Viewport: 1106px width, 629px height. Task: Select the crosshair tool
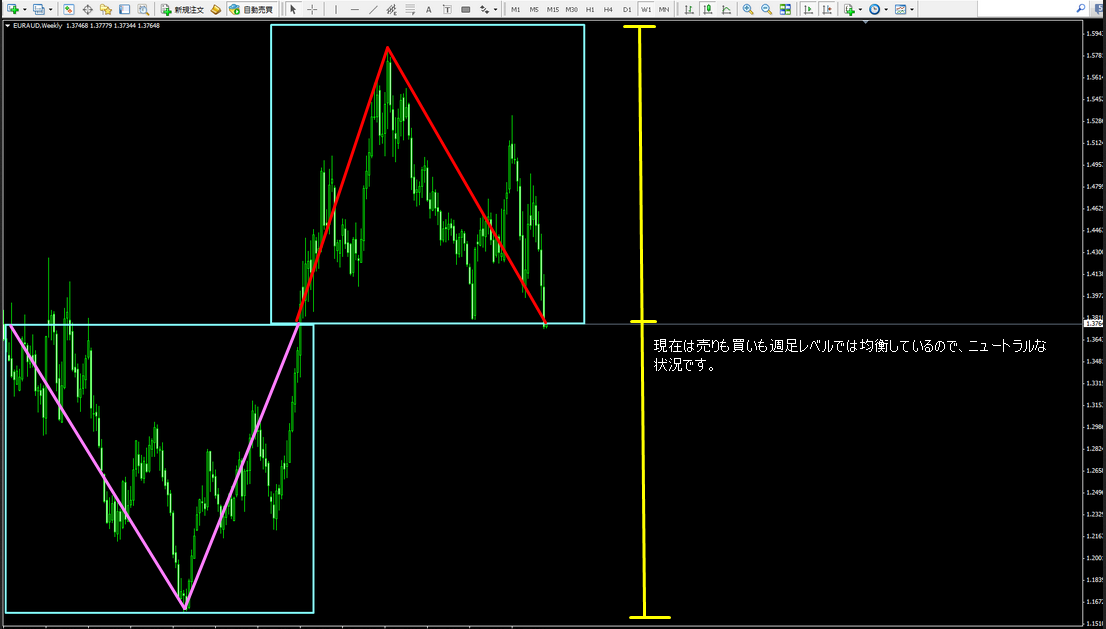click(312, 9)
